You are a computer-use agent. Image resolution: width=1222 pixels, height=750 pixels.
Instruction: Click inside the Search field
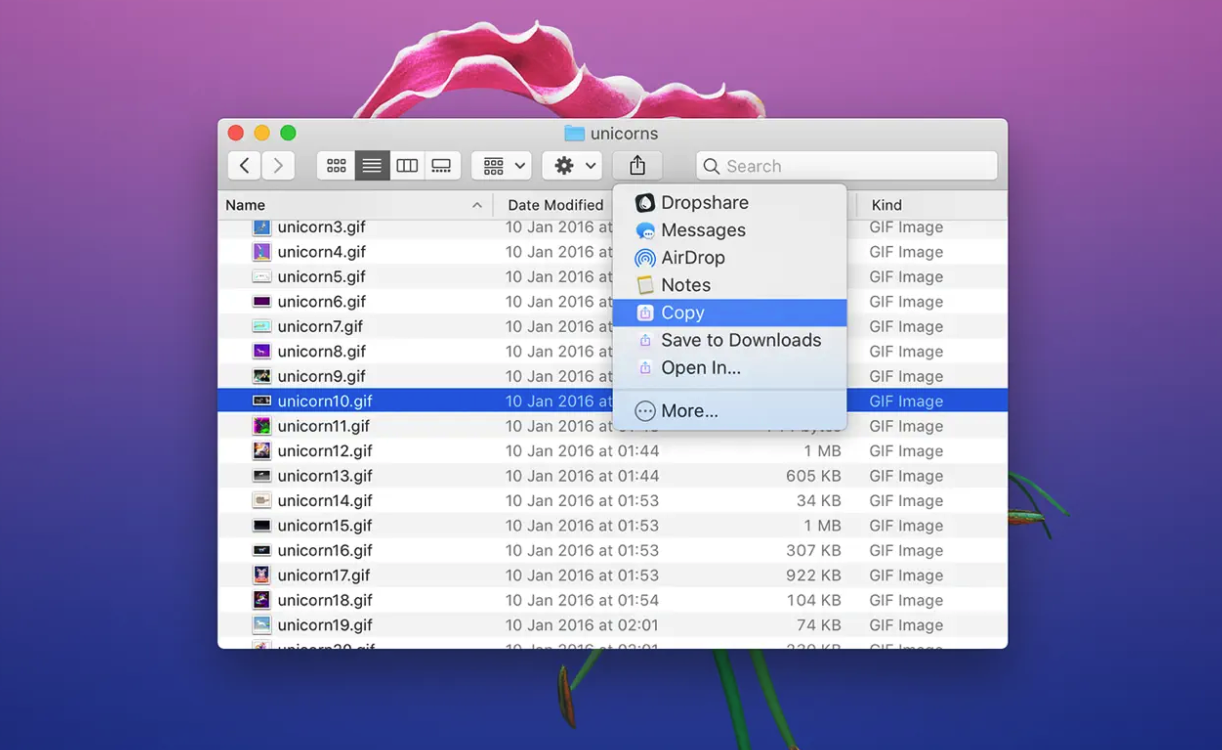tap(855, 166)
